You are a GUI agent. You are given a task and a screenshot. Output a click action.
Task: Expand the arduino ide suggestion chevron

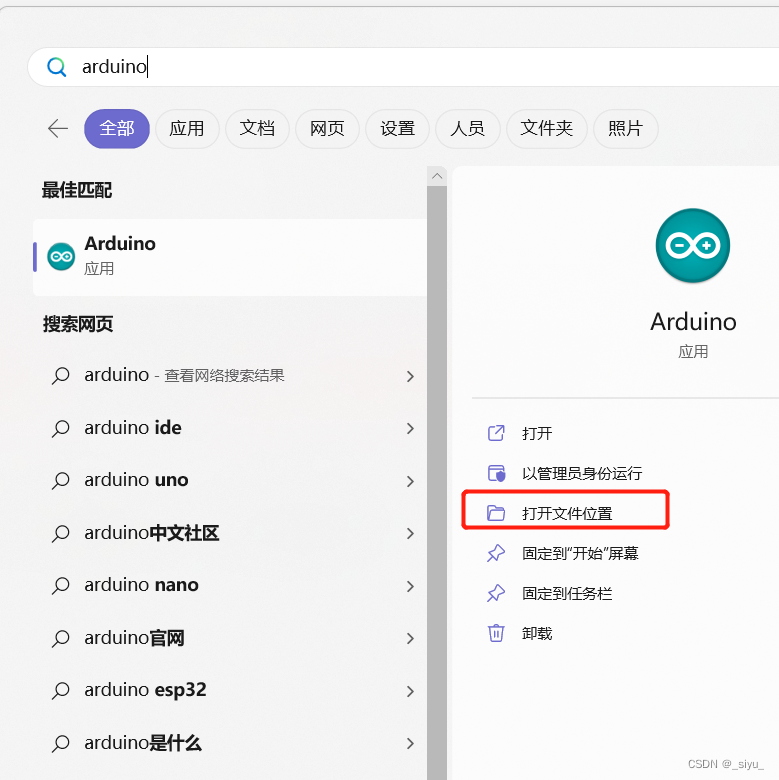coord(410,428)
